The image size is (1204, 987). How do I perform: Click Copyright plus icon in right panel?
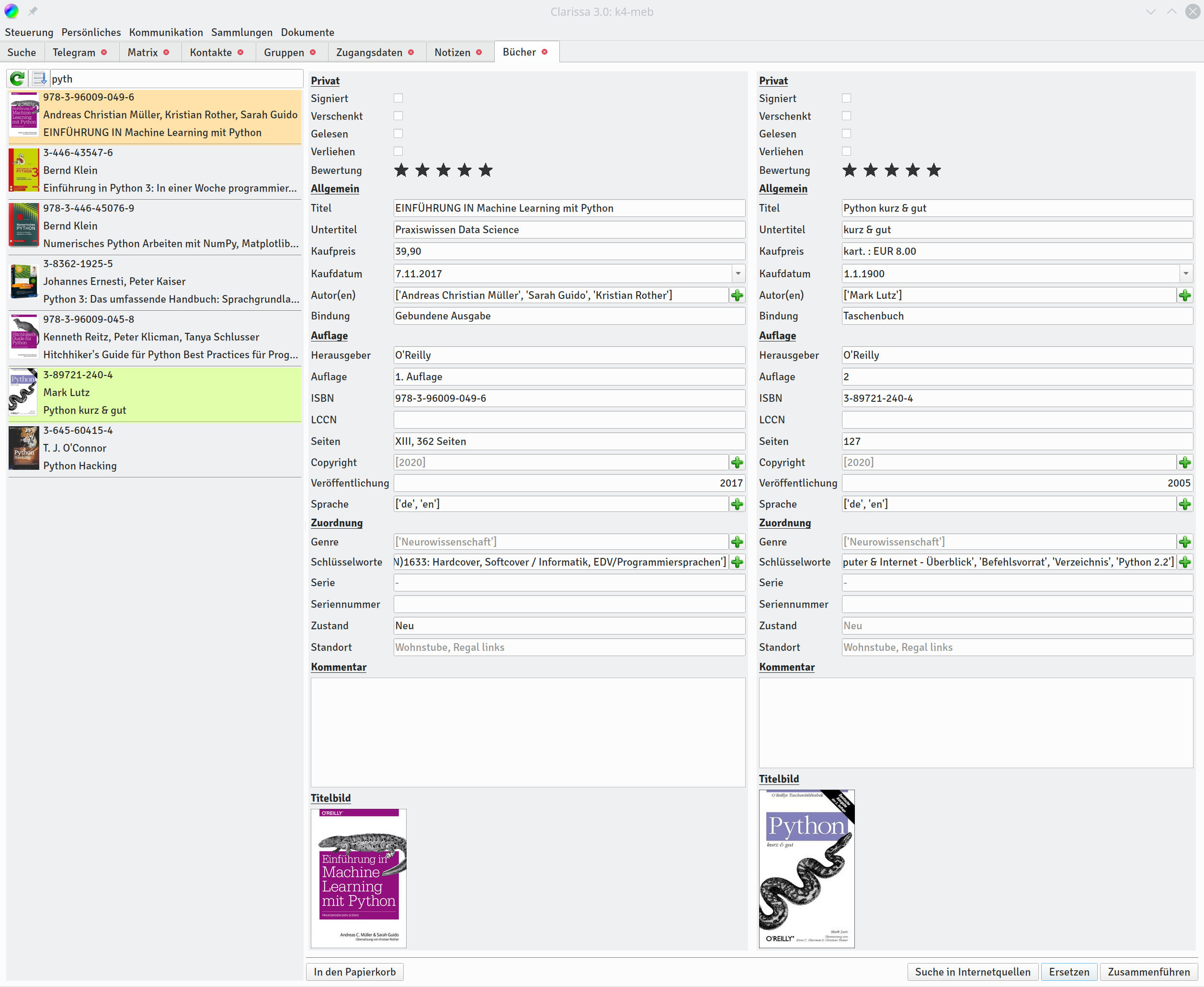(1185, 462)
